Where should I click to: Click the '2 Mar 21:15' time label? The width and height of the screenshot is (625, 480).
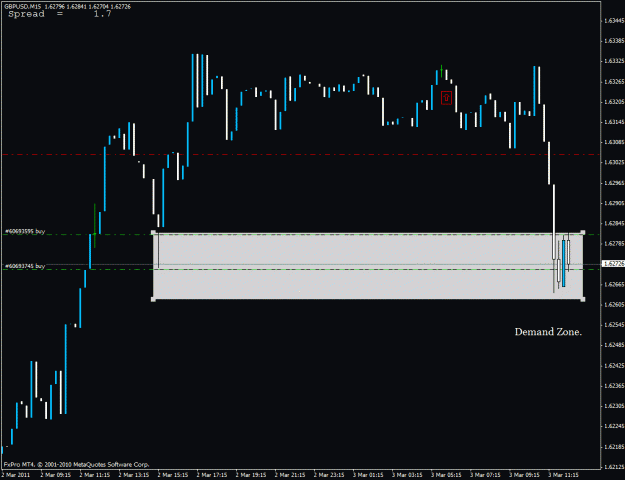(290, 475)
